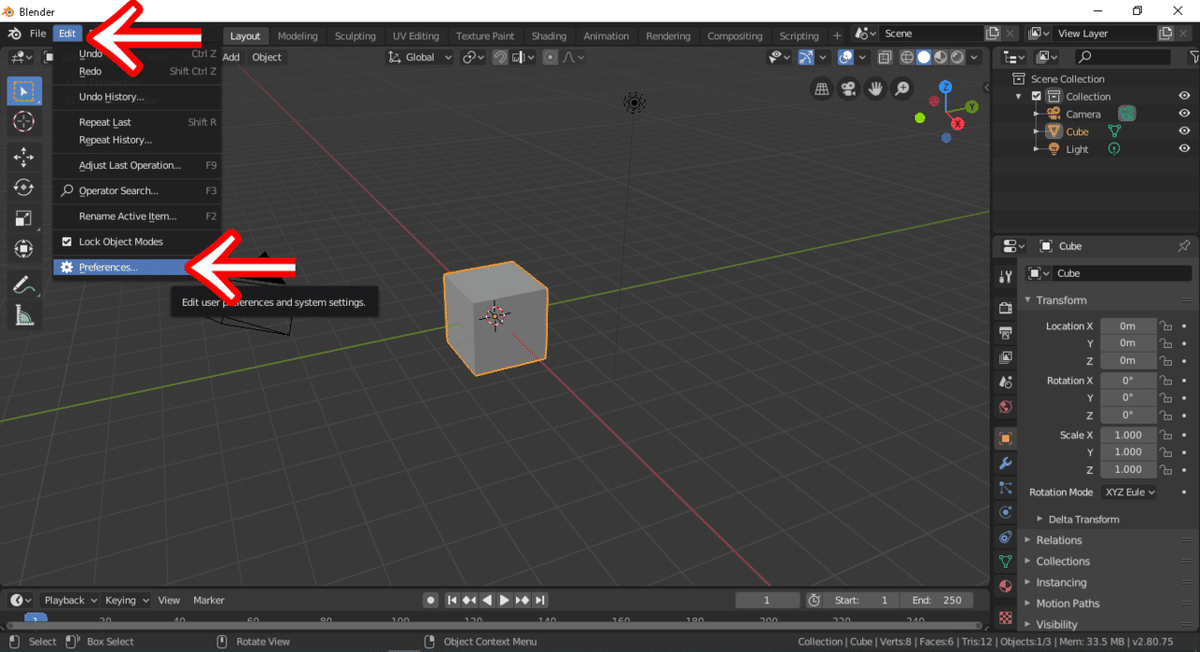Open the Material properties tab
The width and height of the screenshot is (1200, 652).
[x=1005, y=586]
